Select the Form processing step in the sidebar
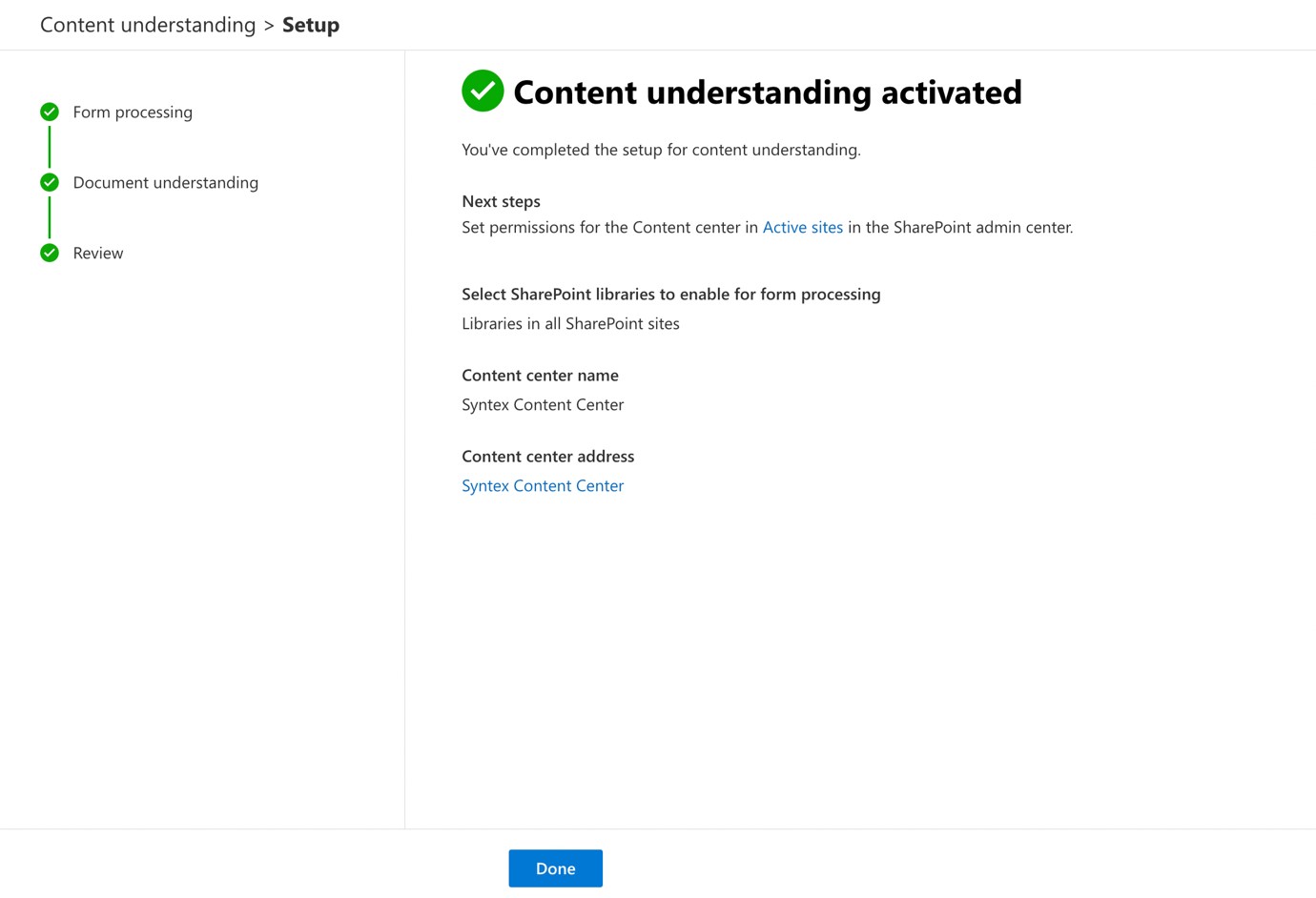1316x898 pixels. (132, 112)
